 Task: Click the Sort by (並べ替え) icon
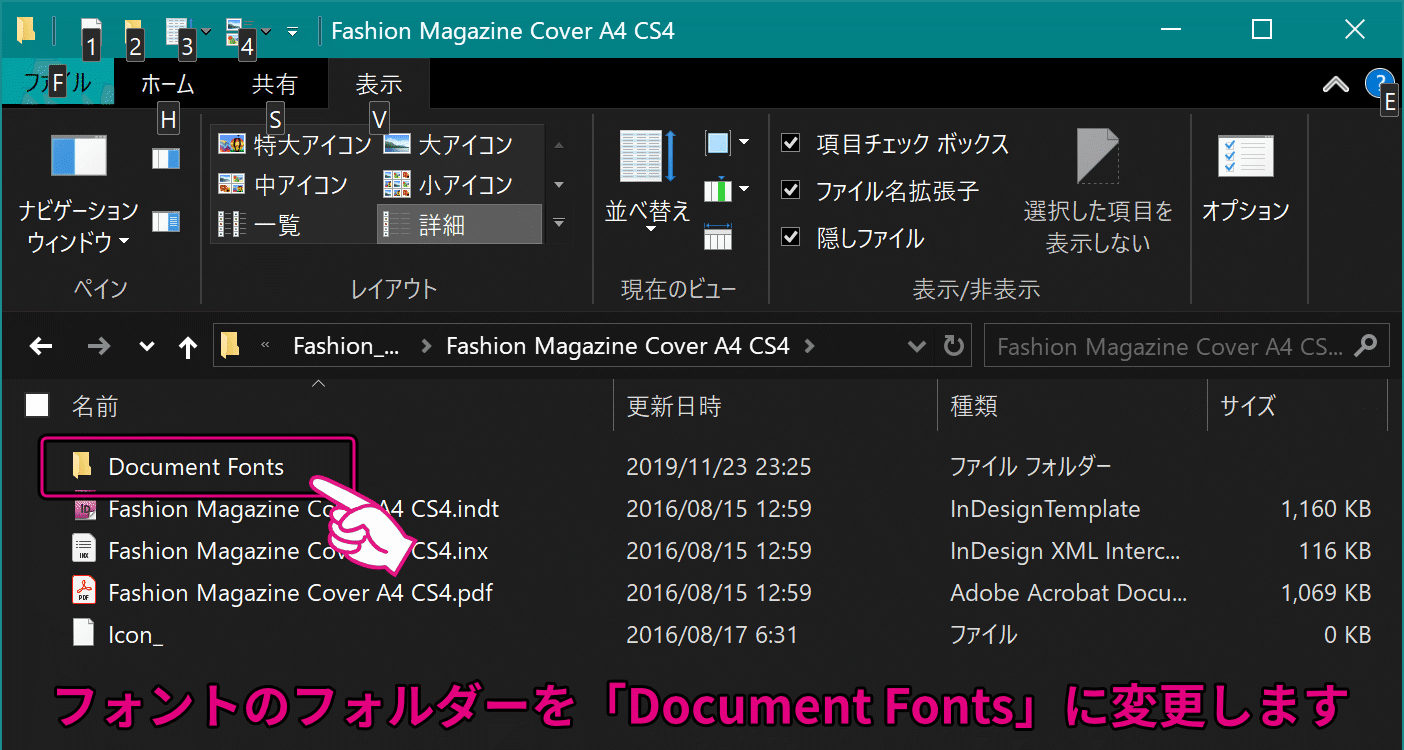(647, 159)
